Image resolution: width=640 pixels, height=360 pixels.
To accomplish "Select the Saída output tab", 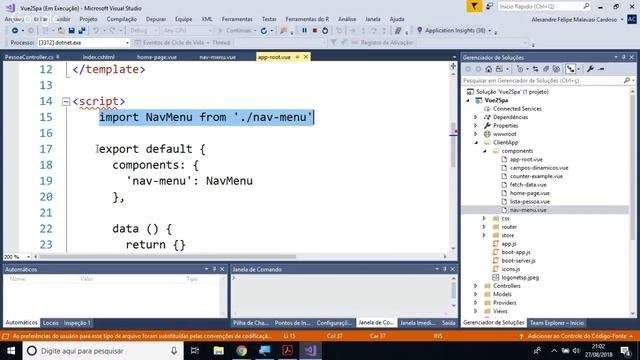I will tap(449, 323).
